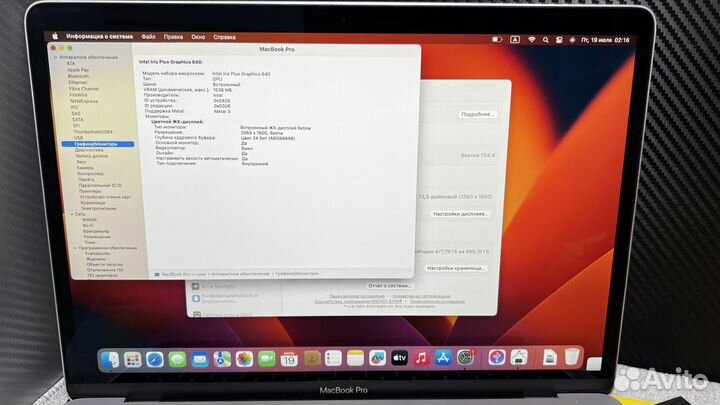Open the Notes app in the Dock

[355, 358]
